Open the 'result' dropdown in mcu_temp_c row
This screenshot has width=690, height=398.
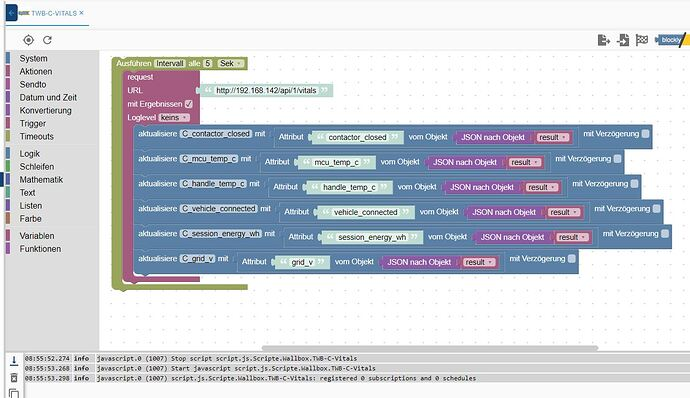pos(525,162)
